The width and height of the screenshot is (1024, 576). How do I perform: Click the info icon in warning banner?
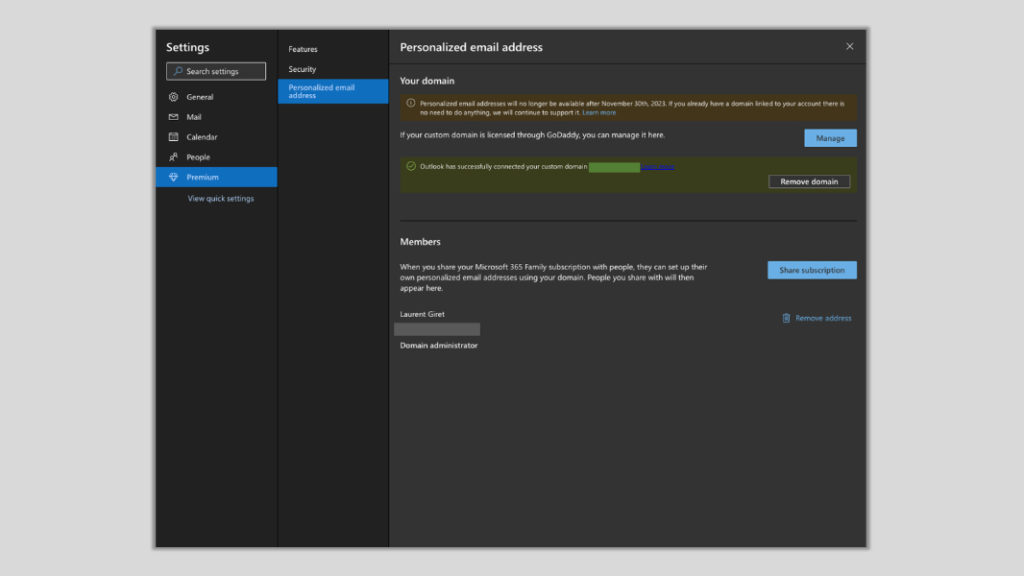[411, 103]
